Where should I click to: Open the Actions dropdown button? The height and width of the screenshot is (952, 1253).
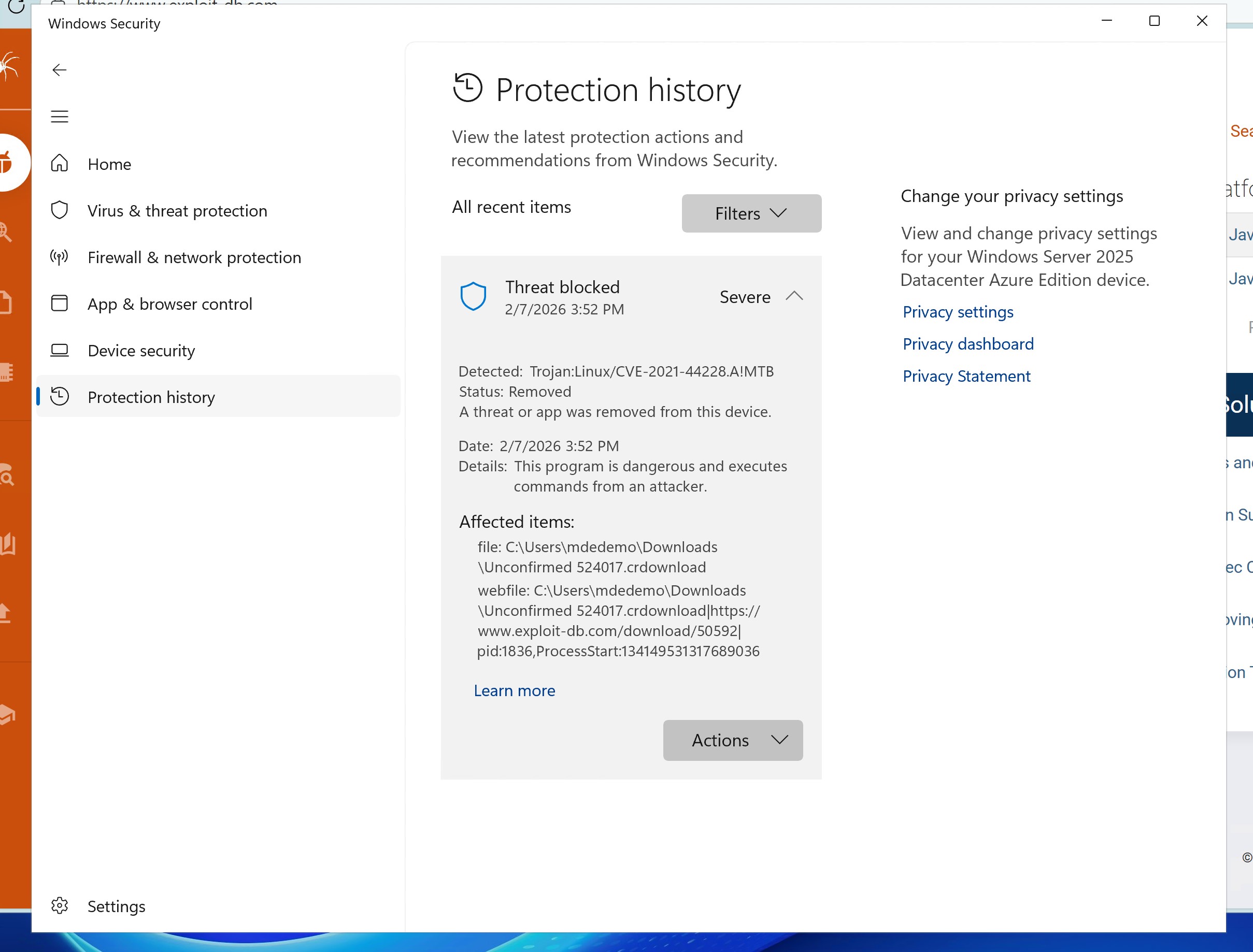click(x=733, y=740)
